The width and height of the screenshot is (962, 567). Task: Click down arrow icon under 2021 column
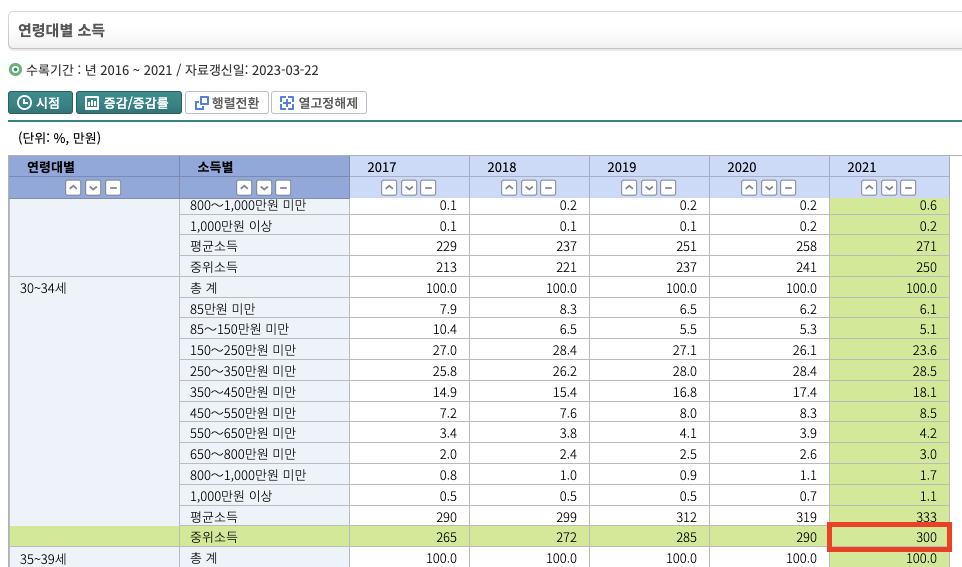tap(888, 188)
